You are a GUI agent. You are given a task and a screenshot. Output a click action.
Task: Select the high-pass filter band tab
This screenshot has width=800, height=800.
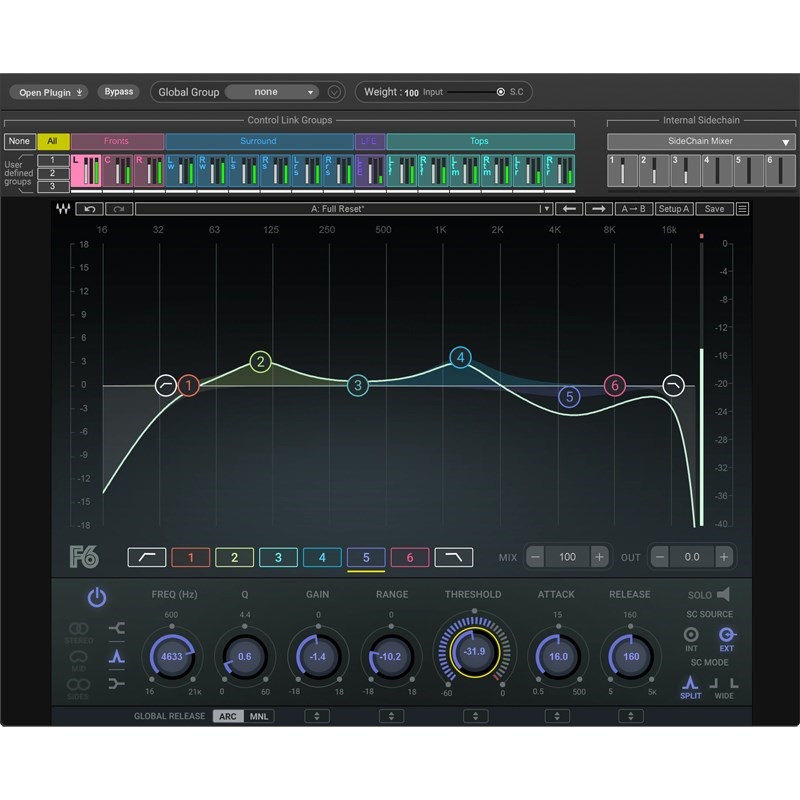(x=147, y=557)
